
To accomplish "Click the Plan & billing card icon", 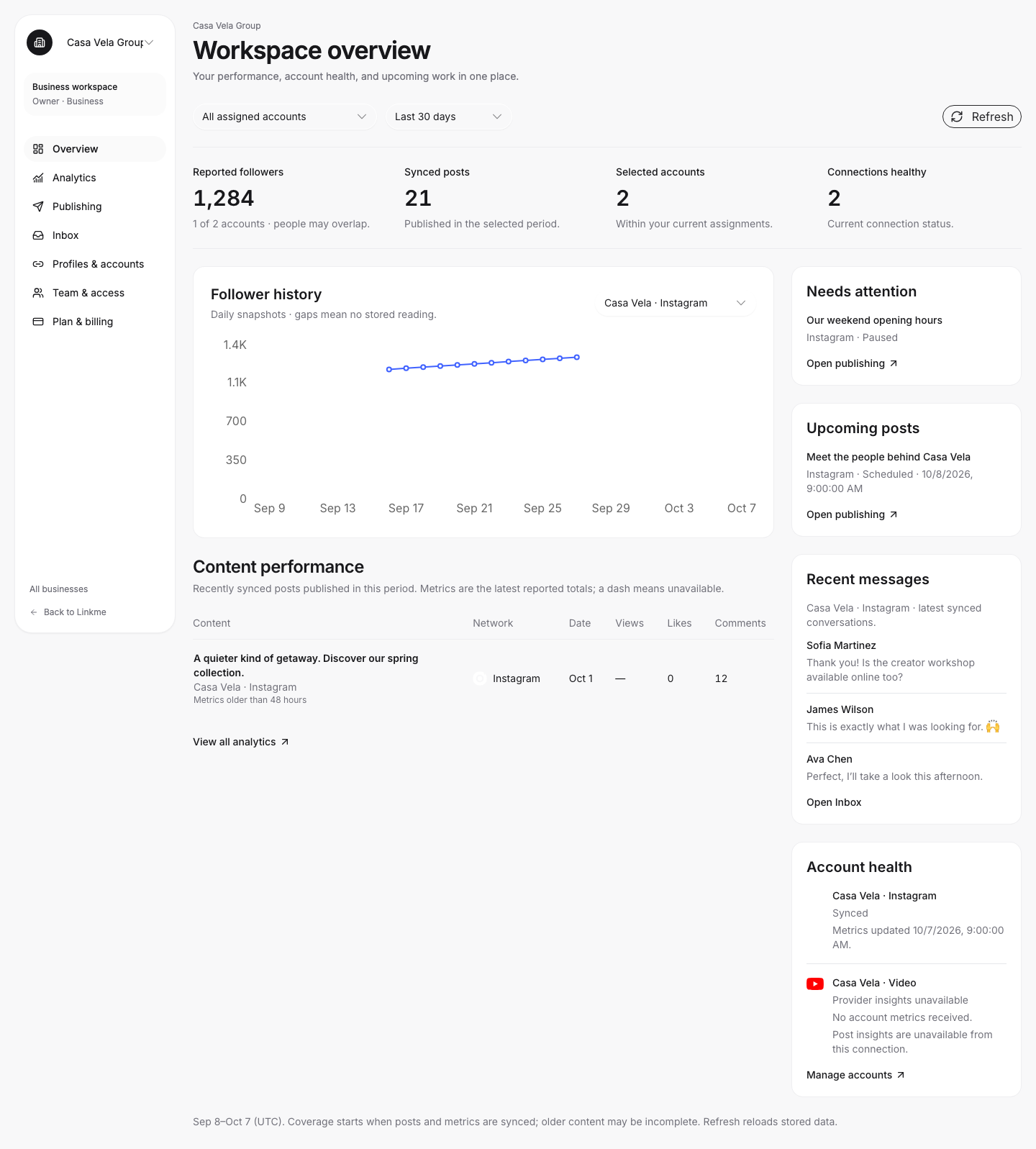I will click(x=38, y=322).
